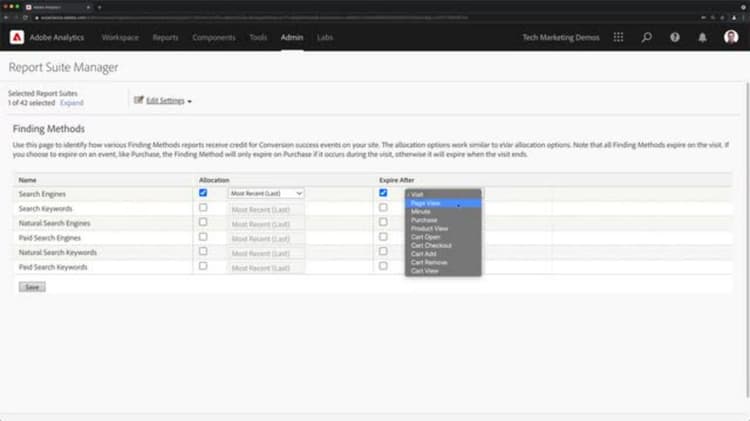750x421 pixels.
Task: Enable Natural Search Keywords Expire After checkbox
Action: tap(383, 251)
